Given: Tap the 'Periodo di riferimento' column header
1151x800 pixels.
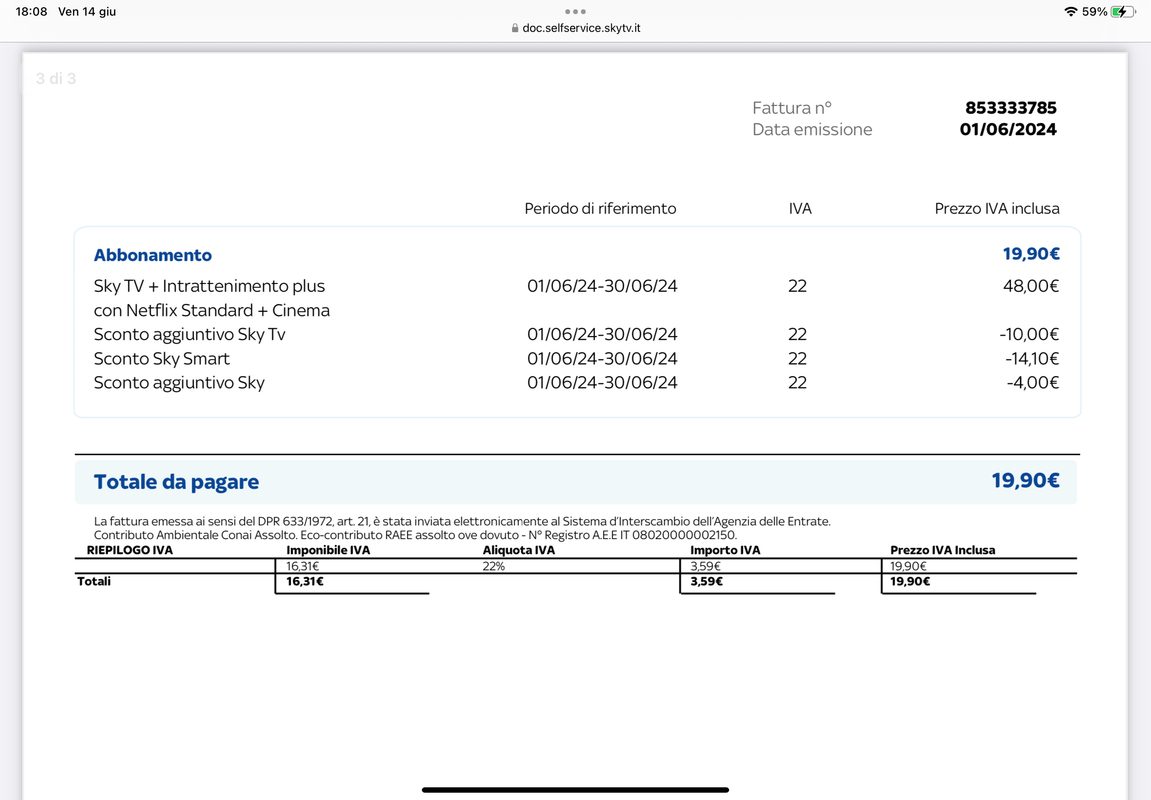Looking at the screenshot, I should tap(600, 208).
